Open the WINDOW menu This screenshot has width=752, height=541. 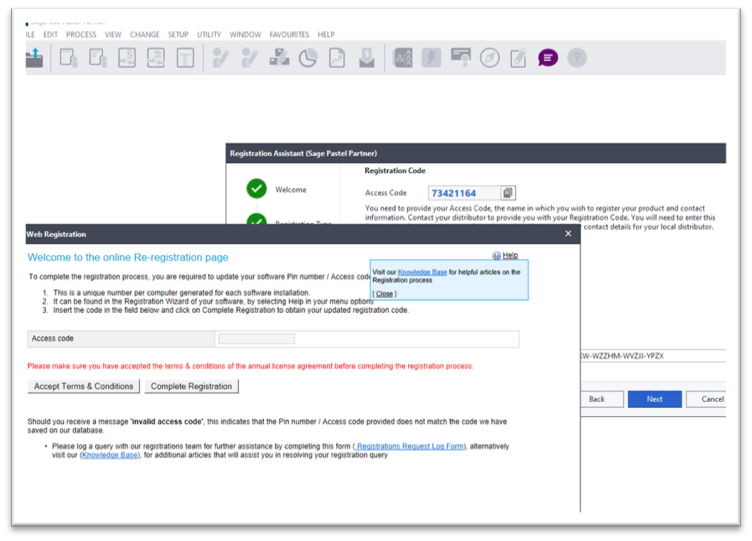coord(245,35)
